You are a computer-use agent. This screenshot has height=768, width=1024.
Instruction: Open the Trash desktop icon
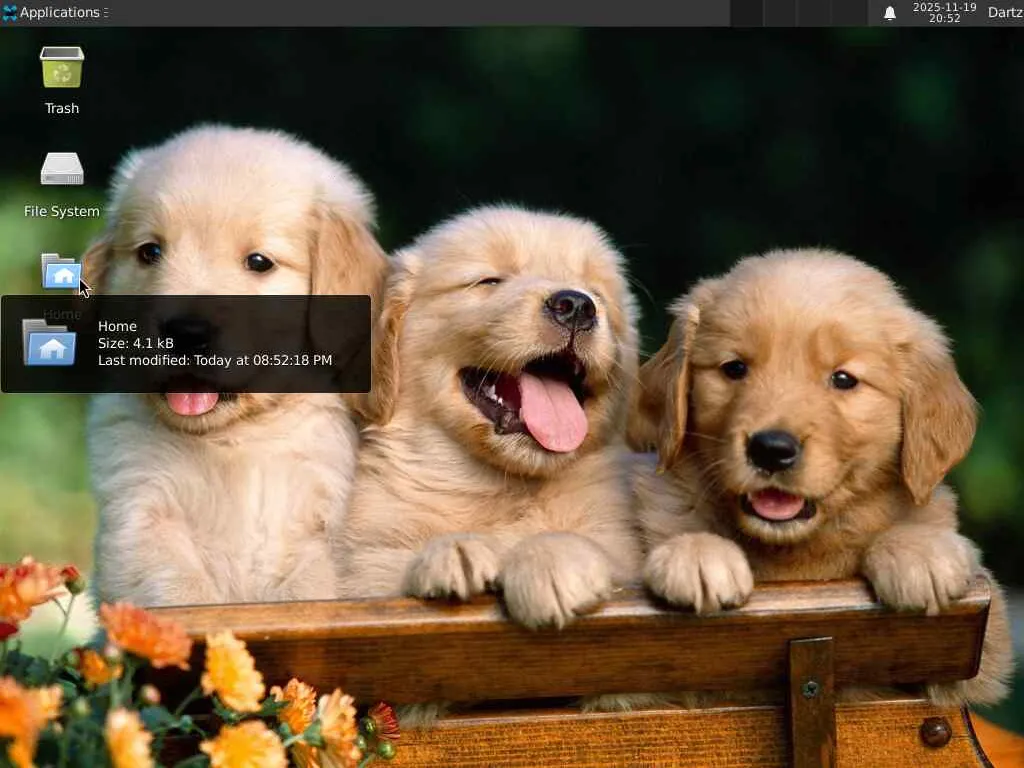[x=62, y=67]
